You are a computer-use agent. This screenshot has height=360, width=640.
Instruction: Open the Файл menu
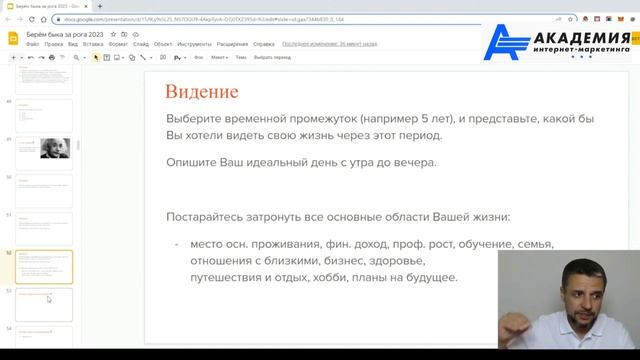[33, 44]
